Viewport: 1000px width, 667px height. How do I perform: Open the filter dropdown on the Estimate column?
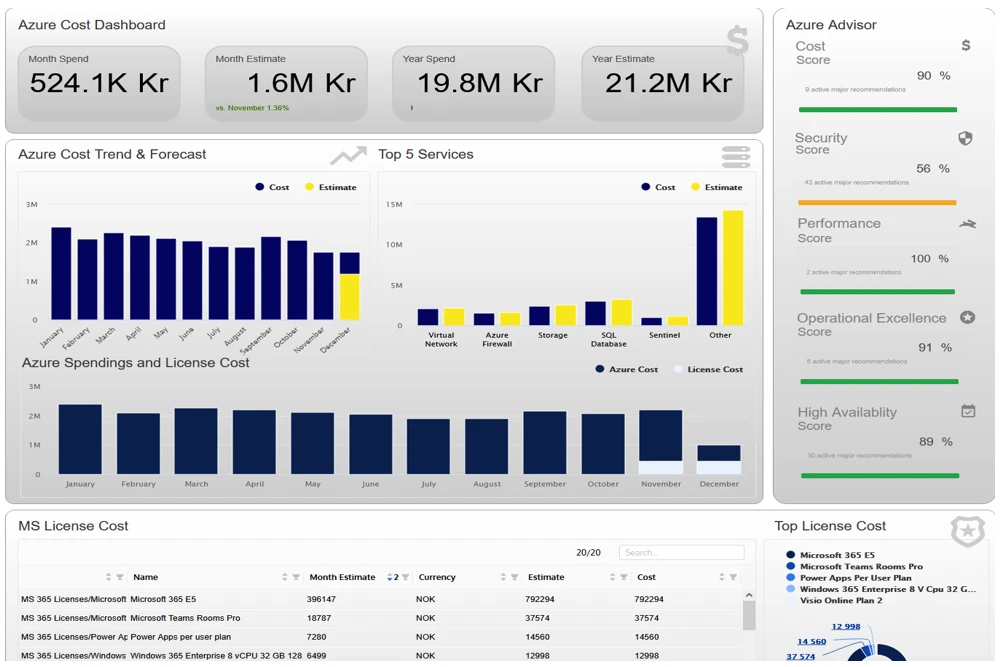(x=624, y=578)
